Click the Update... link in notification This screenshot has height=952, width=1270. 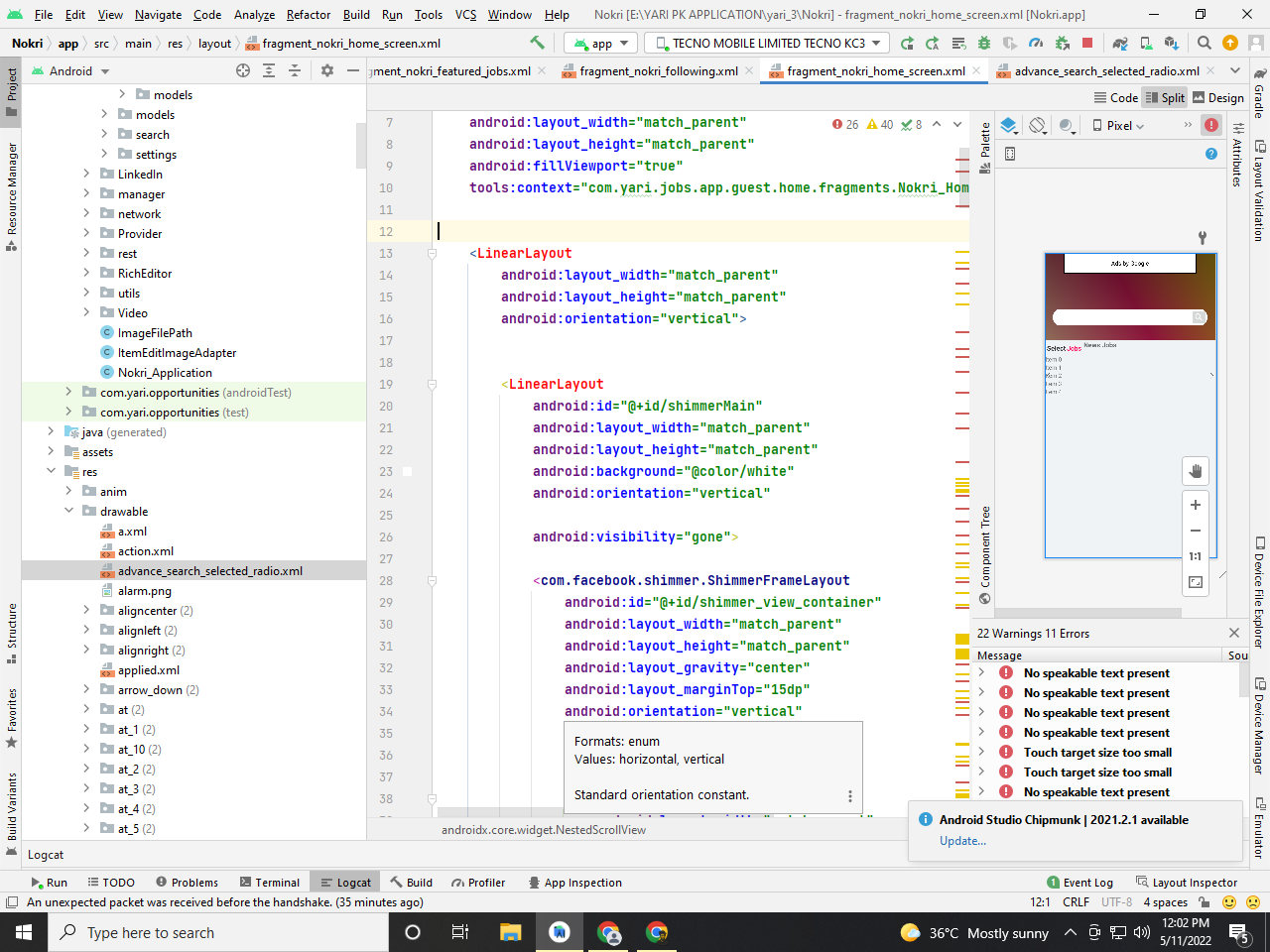(962, 841)
